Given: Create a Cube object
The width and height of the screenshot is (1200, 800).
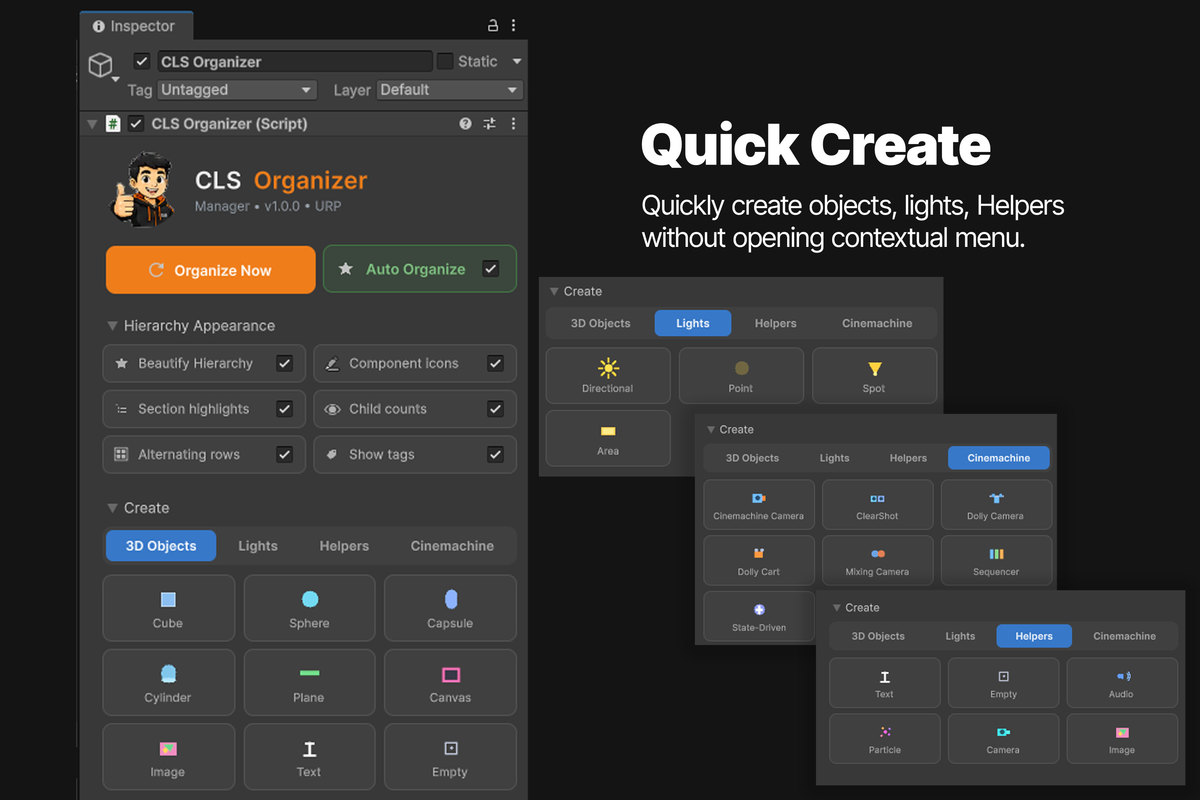Looking at the screenshot, I should [168, 608].
